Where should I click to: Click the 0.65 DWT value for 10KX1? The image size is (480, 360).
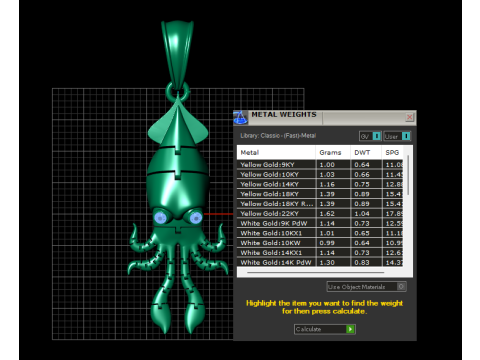(362, 233)
